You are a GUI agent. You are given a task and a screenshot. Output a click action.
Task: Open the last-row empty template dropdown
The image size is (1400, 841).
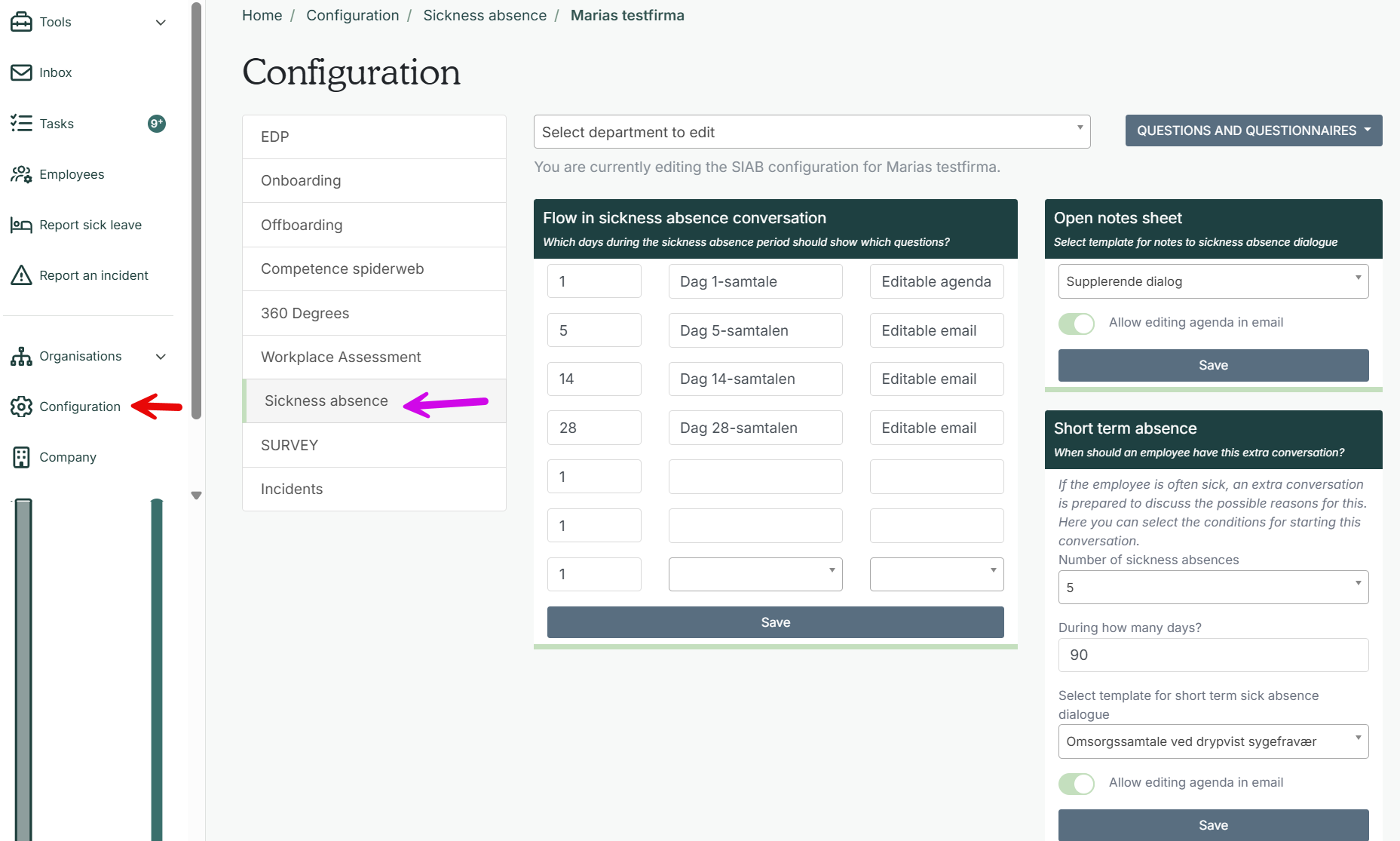(755, 574)
